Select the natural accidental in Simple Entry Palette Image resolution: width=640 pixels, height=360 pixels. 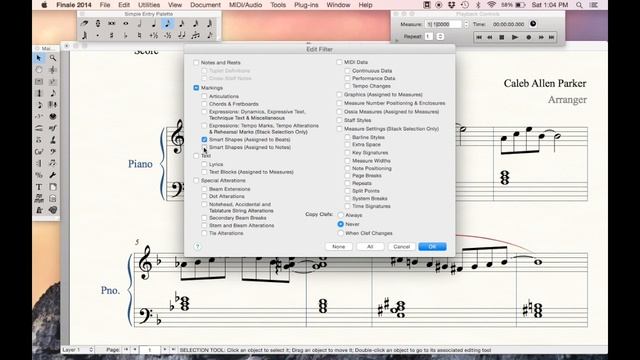140,36
